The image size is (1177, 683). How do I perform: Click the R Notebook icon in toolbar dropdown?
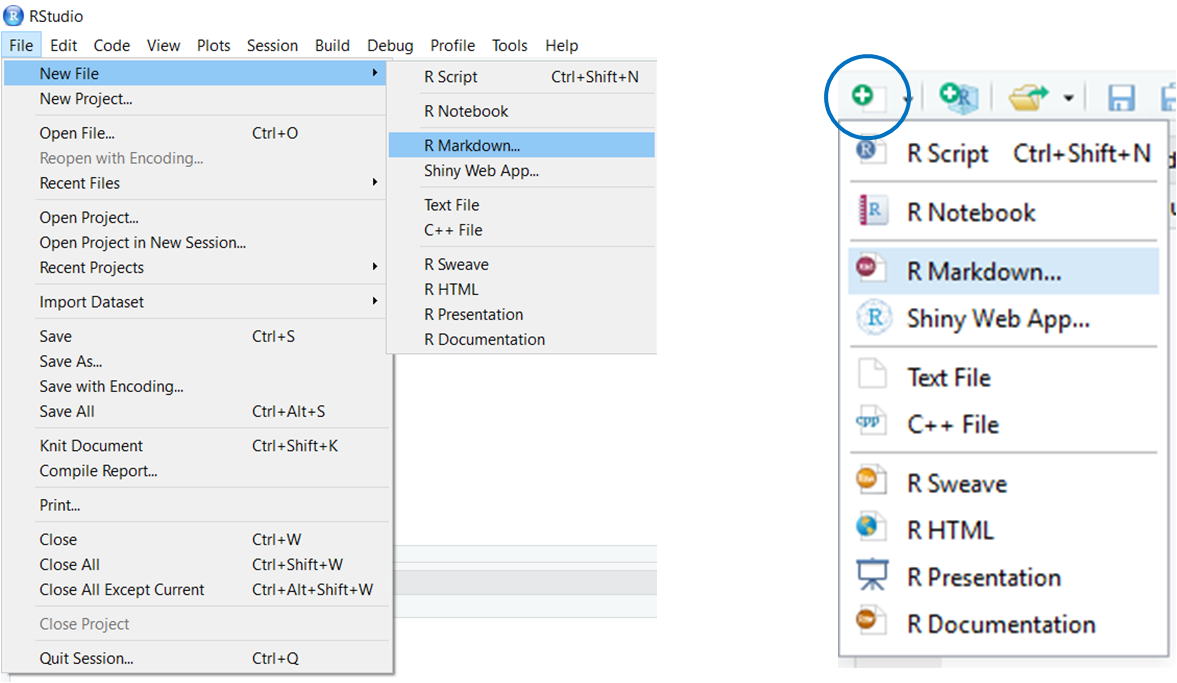click(x=873, y=212)
